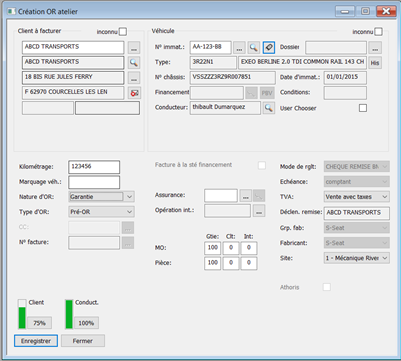Image resolution: width=401 pixels, height=361 pixels.
Task: Click the magnifier icon next to registration number
Action: 254,48
